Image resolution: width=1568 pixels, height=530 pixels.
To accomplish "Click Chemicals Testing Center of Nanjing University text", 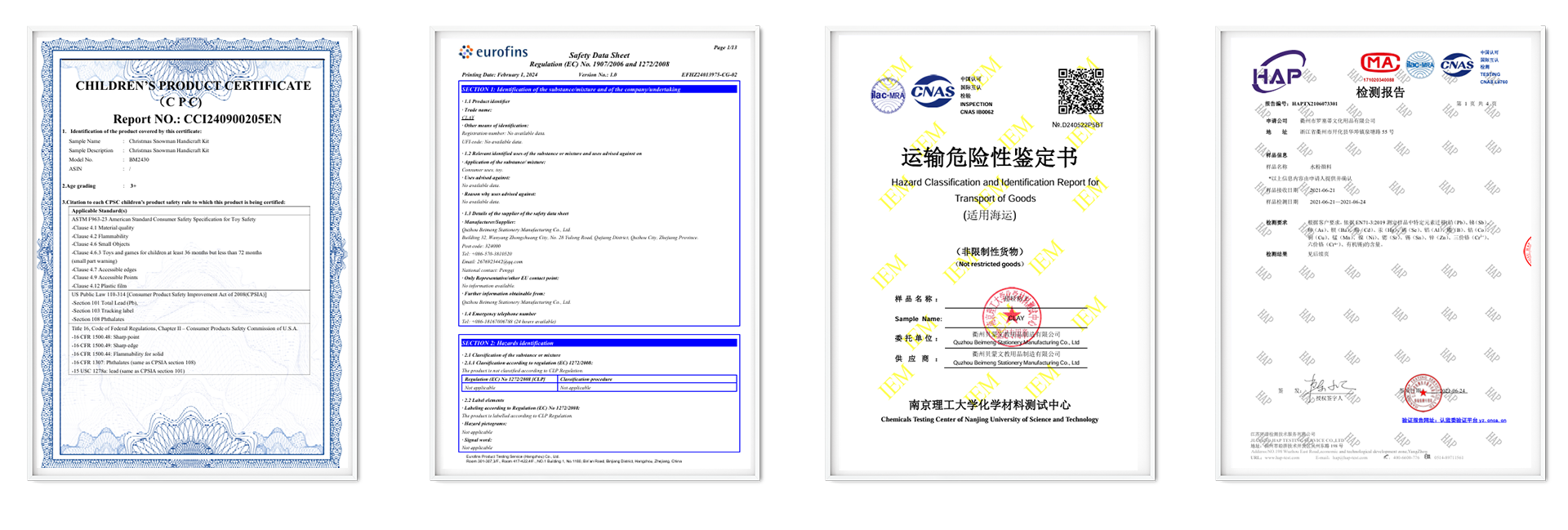I will (x=990, y=420).
